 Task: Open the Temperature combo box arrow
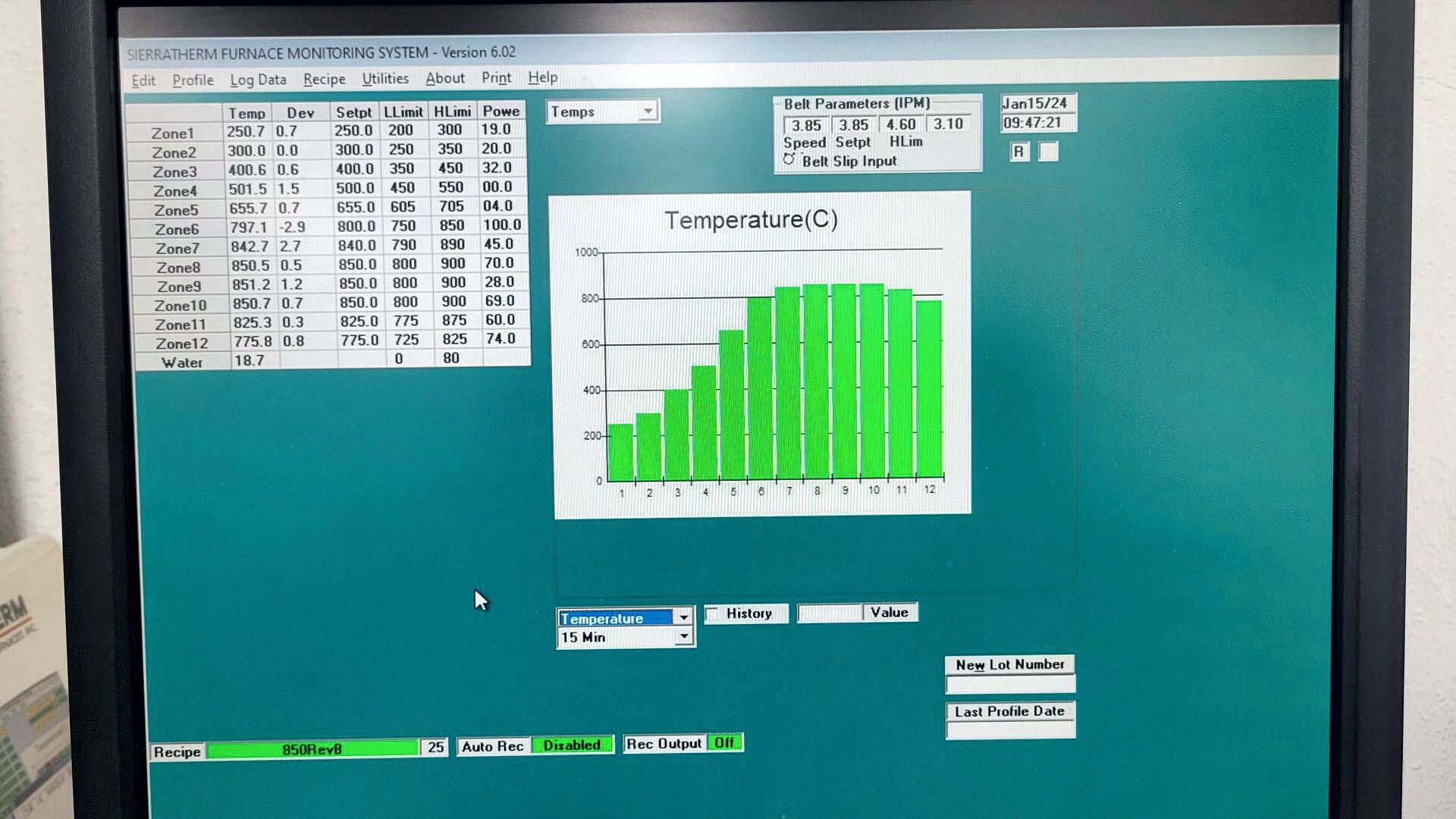683,617
